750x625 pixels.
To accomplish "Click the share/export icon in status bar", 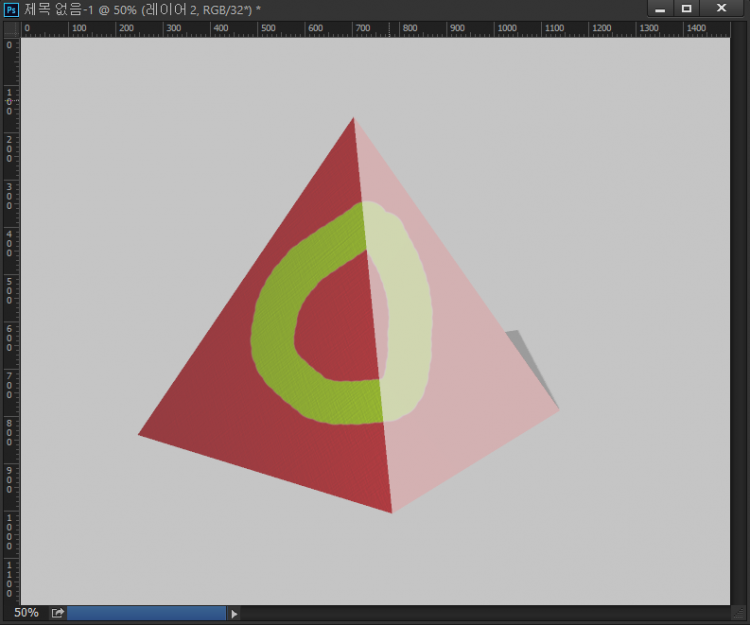I will [58, 613].
